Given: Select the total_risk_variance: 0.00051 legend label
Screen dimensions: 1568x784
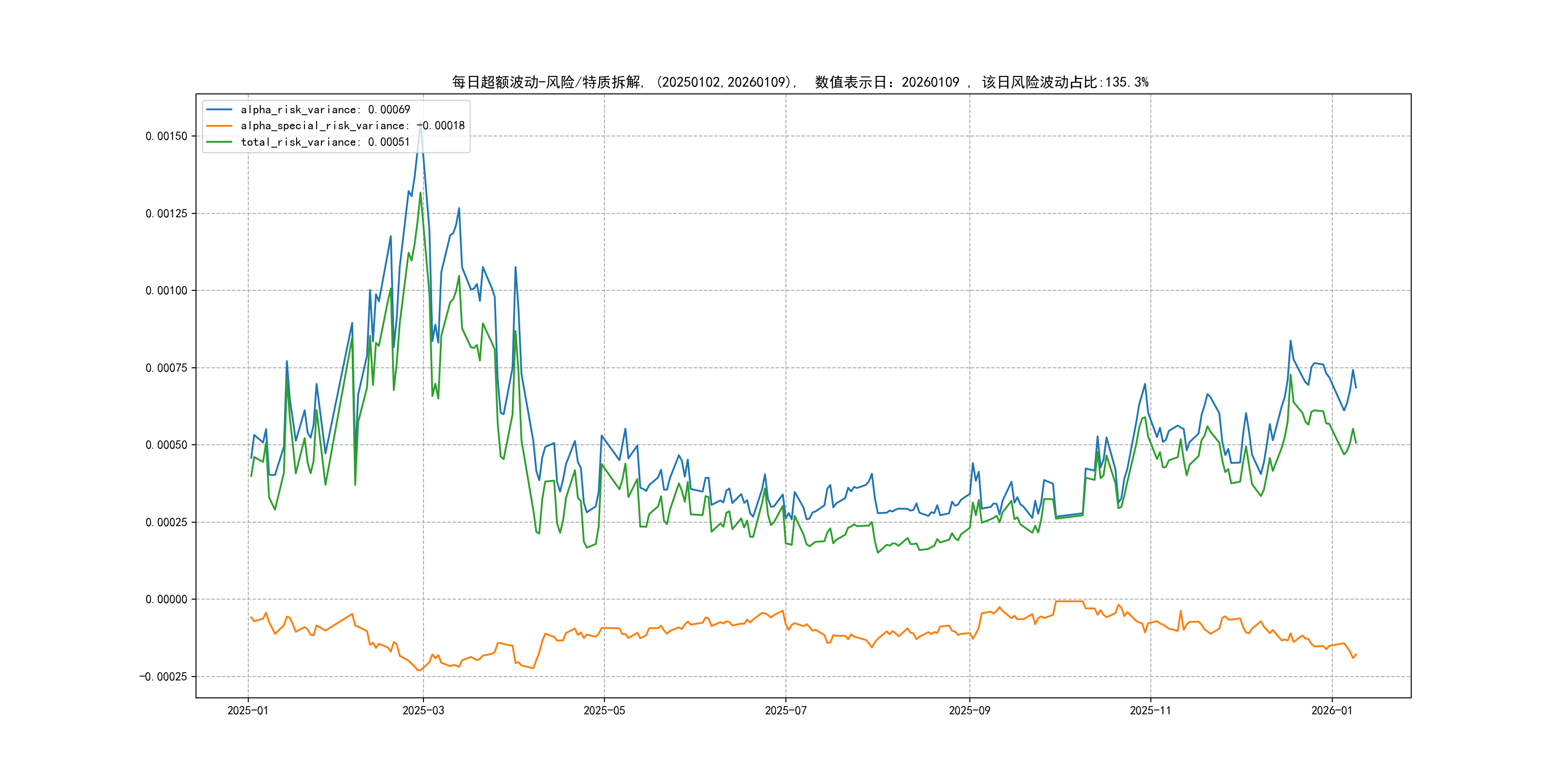Looking at the screenshot, I should coord(325,142).
